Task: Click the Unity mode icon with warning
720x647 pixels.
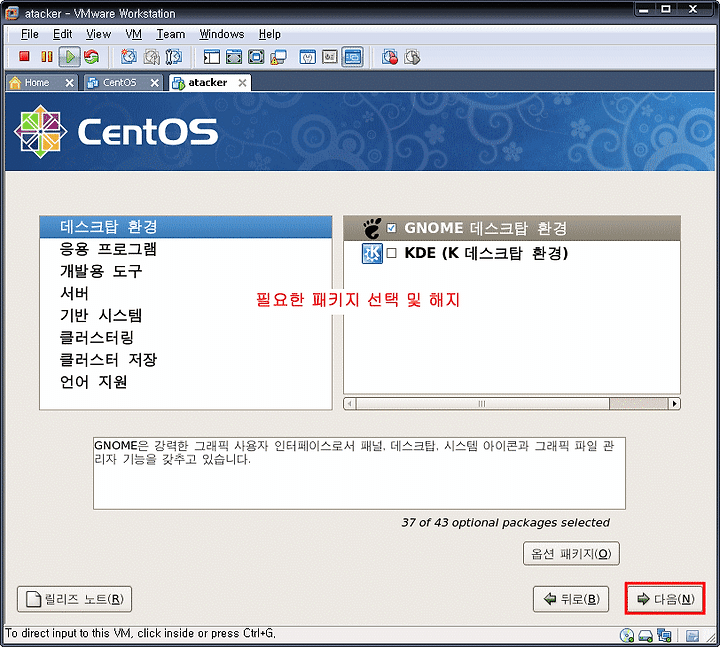Action: pos(278,57)
